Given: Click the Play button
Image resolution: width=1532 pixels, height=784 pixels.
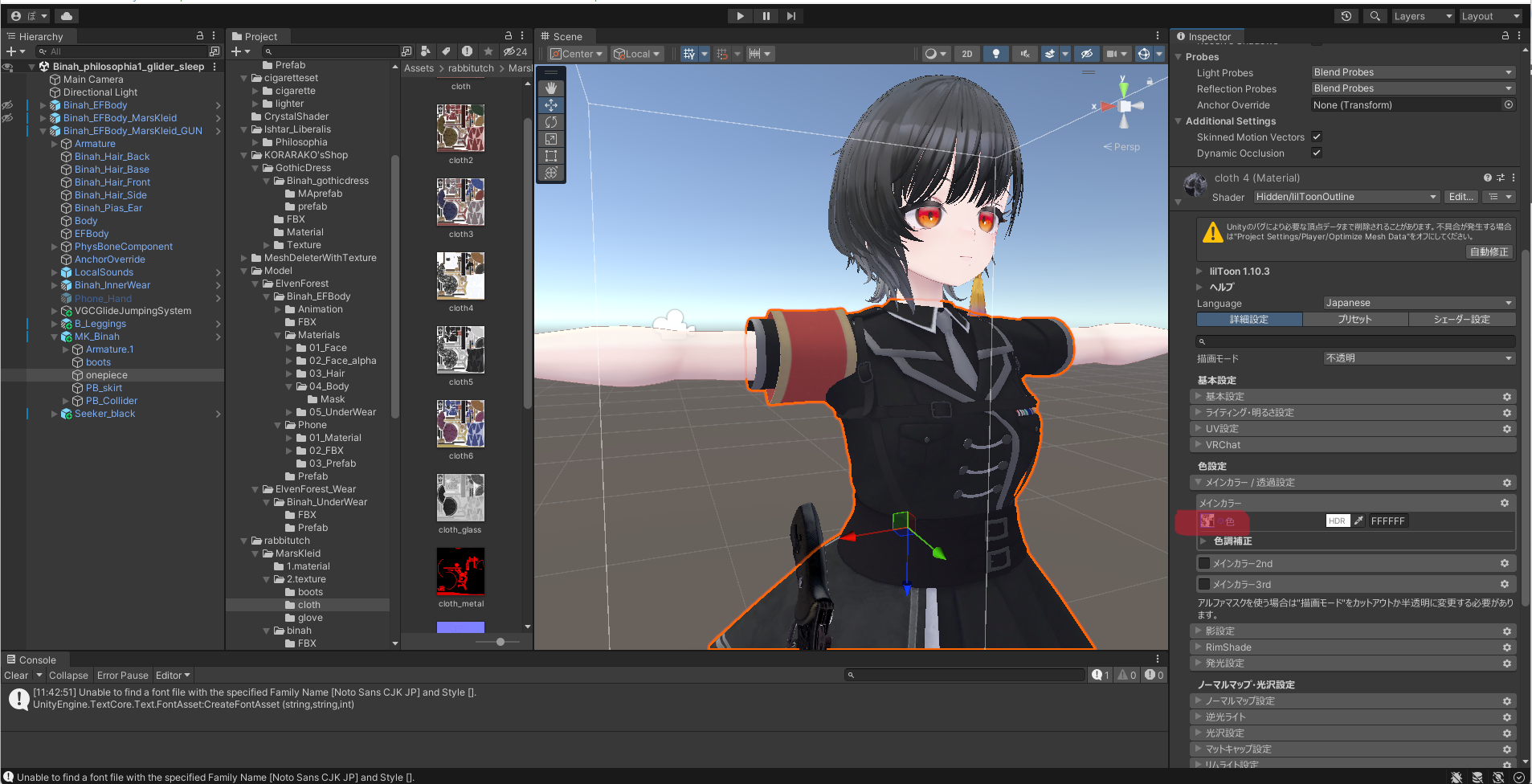Looking at the screenshot, I should point(740,15).
